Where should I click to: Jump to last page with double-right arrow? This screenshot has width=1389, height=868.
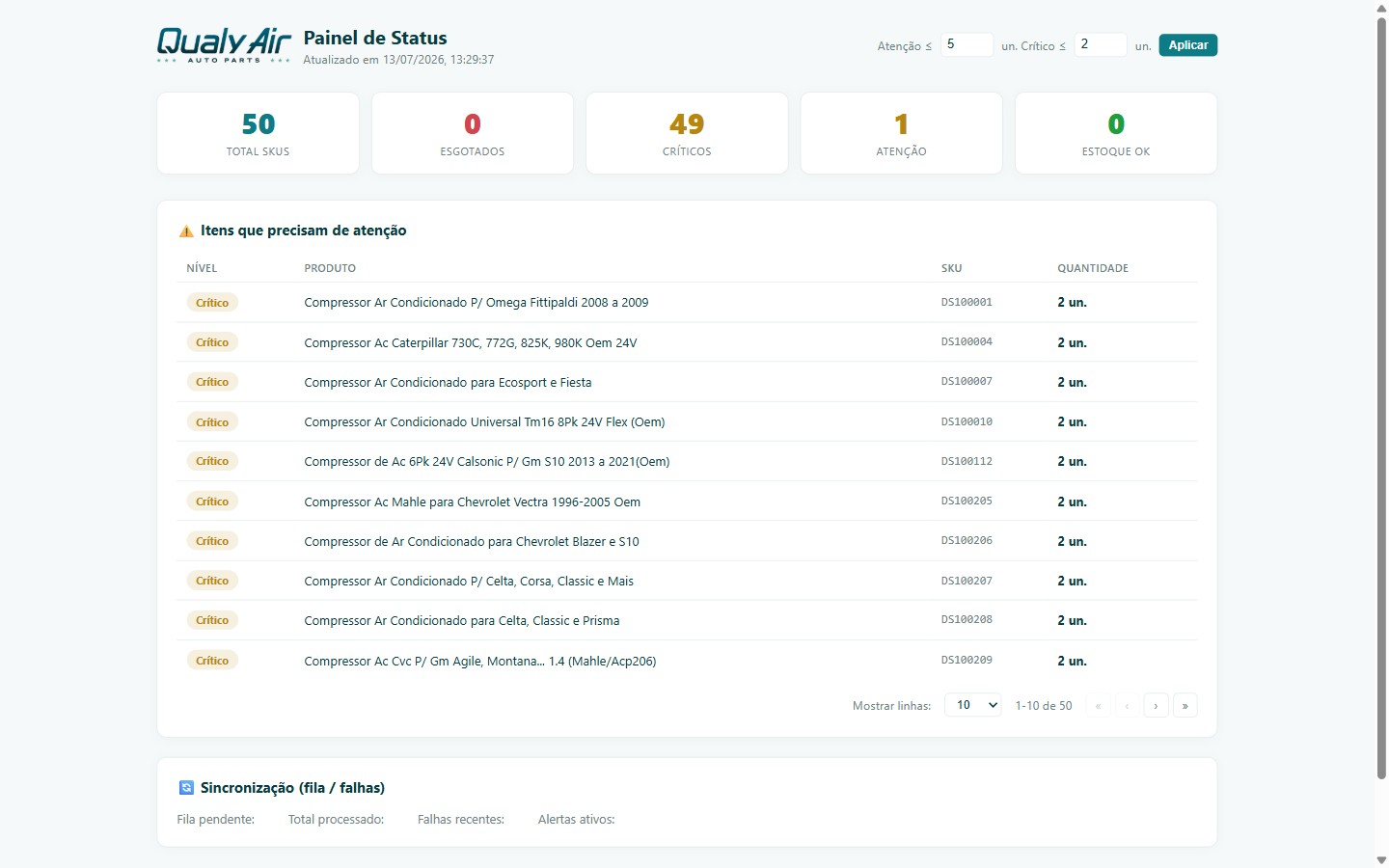coord(1185,706)
